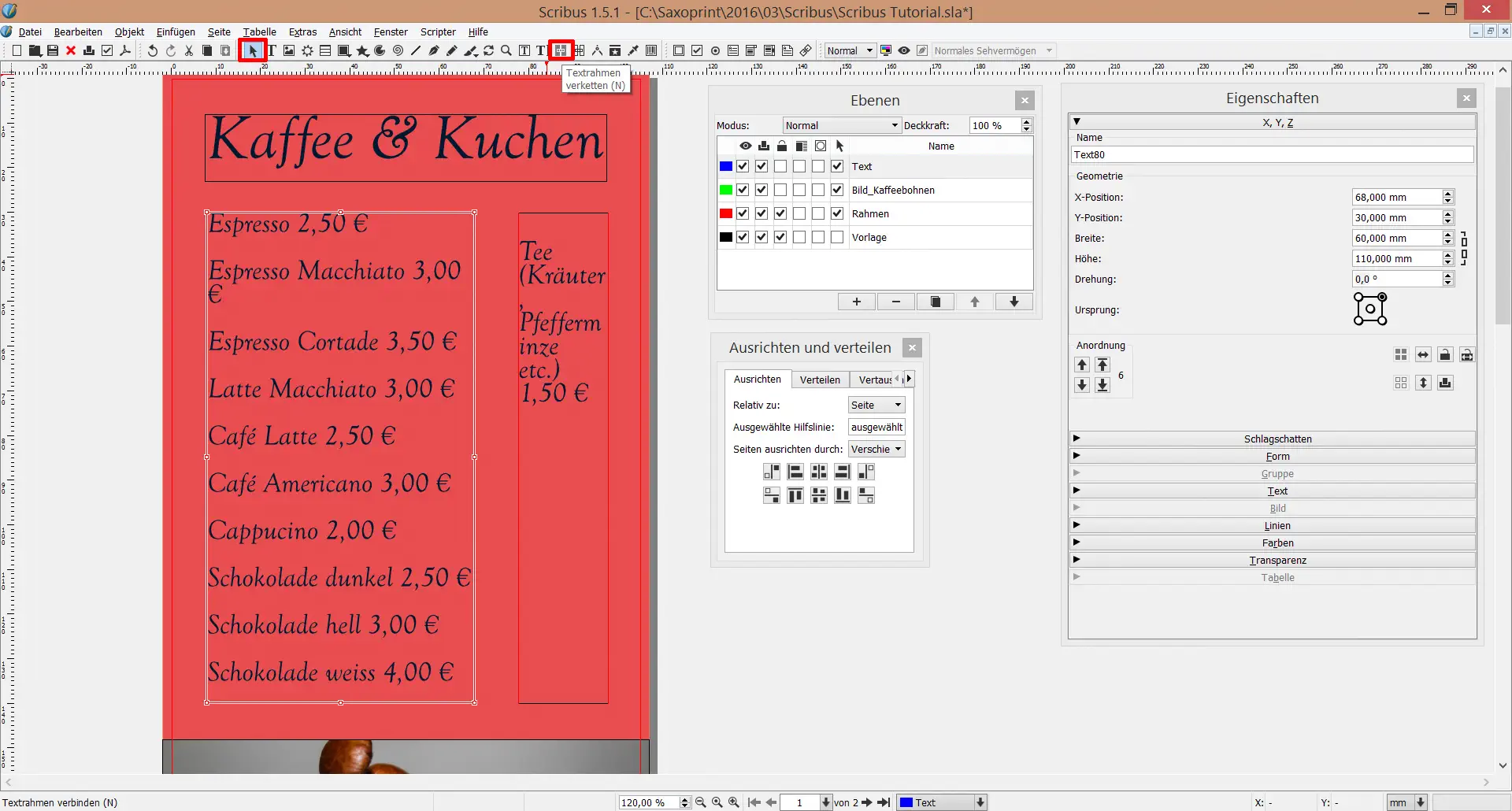Switch to the Verteilen tab
1512x811 pixels.
tap(820, 380)
